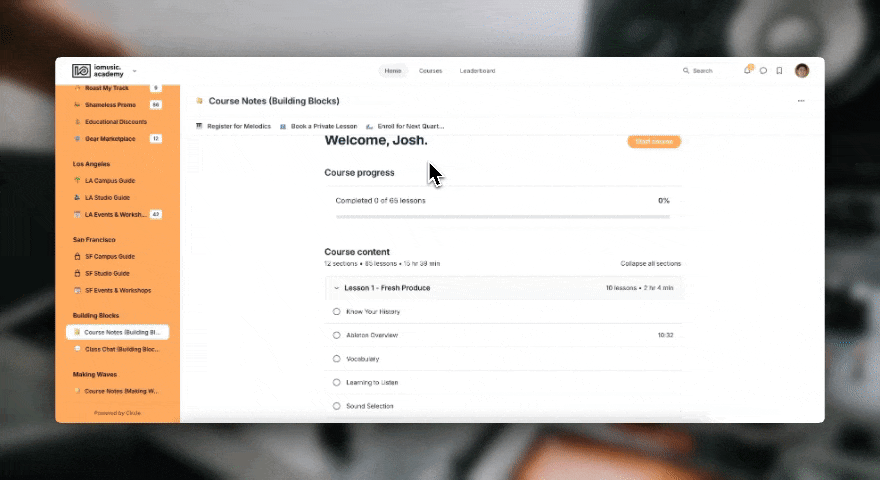The width and height of the screenshot is (880, 480).
Task: Open the notifications bell icon
Action: tap(747, 71)
